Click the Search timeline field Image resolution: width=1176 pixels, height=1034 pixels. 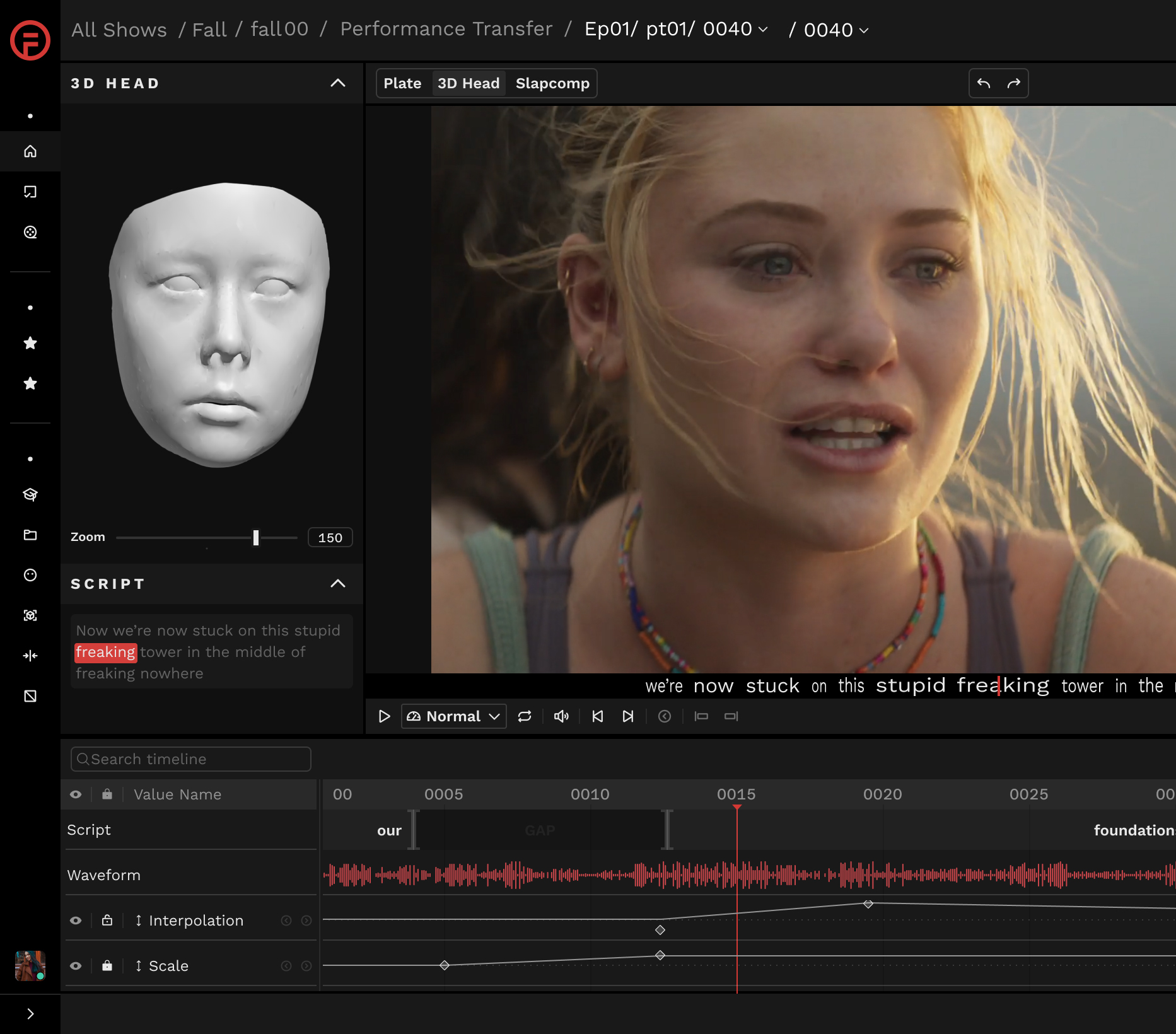[191, 759]
